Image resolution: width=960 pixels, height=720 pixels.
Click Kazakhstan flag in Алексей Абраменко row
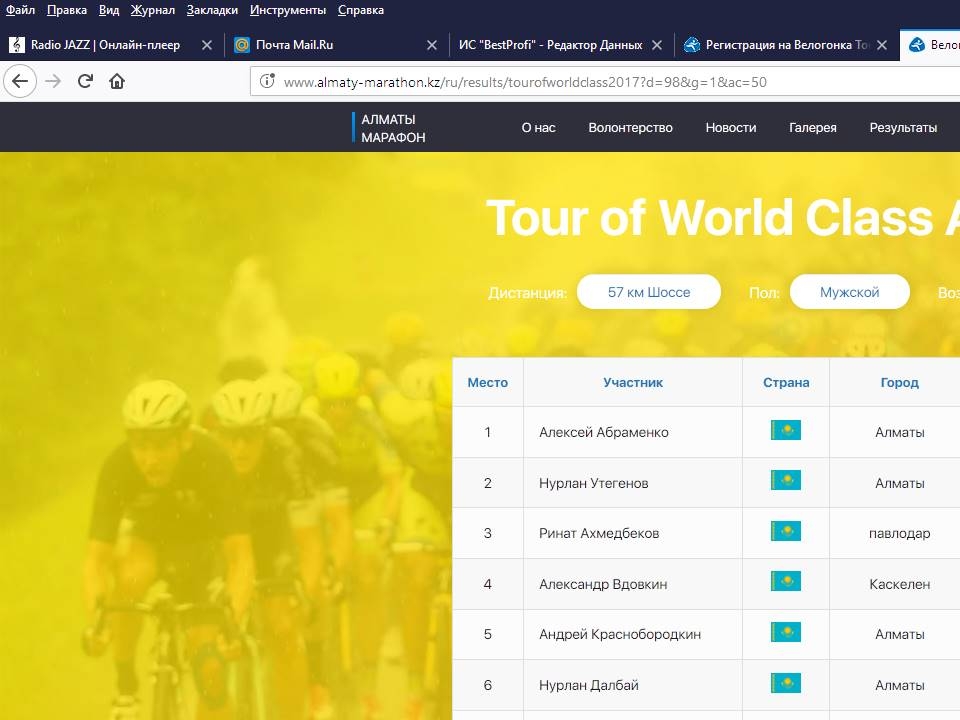click(x=785, y=431)
